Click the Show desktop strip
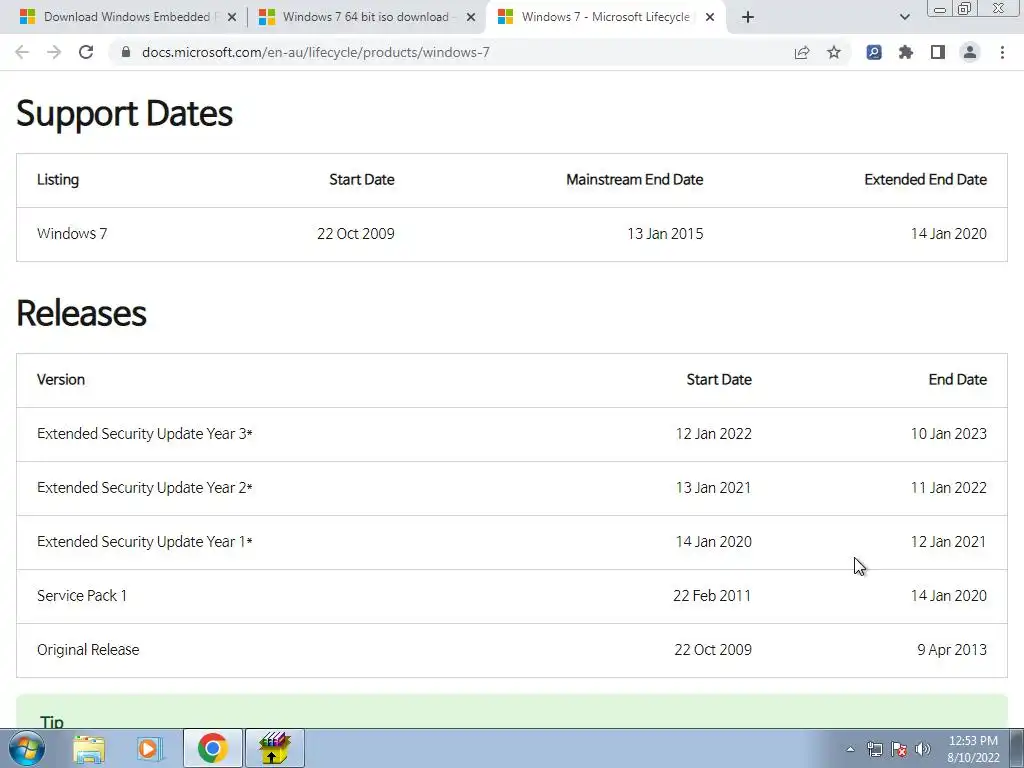 pyautogui.click(x=1017, y=748)
